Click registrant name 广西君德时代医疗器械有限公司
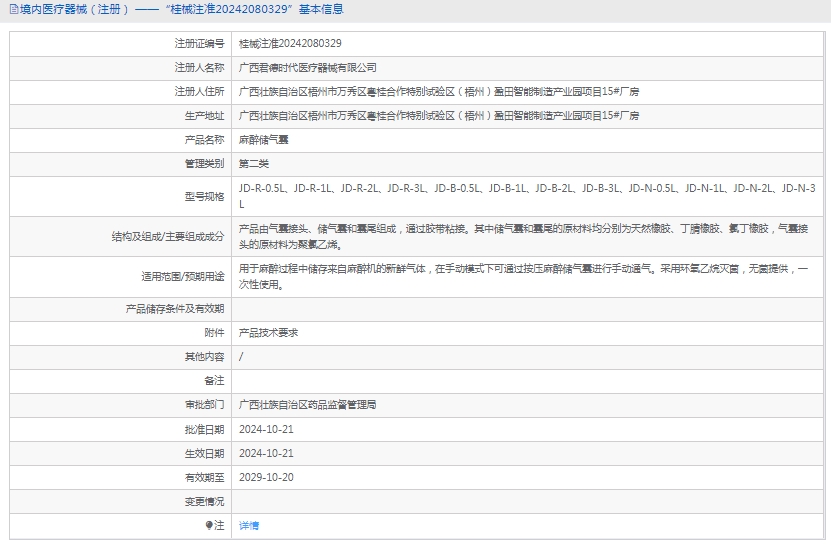 (x=308, y=68)
